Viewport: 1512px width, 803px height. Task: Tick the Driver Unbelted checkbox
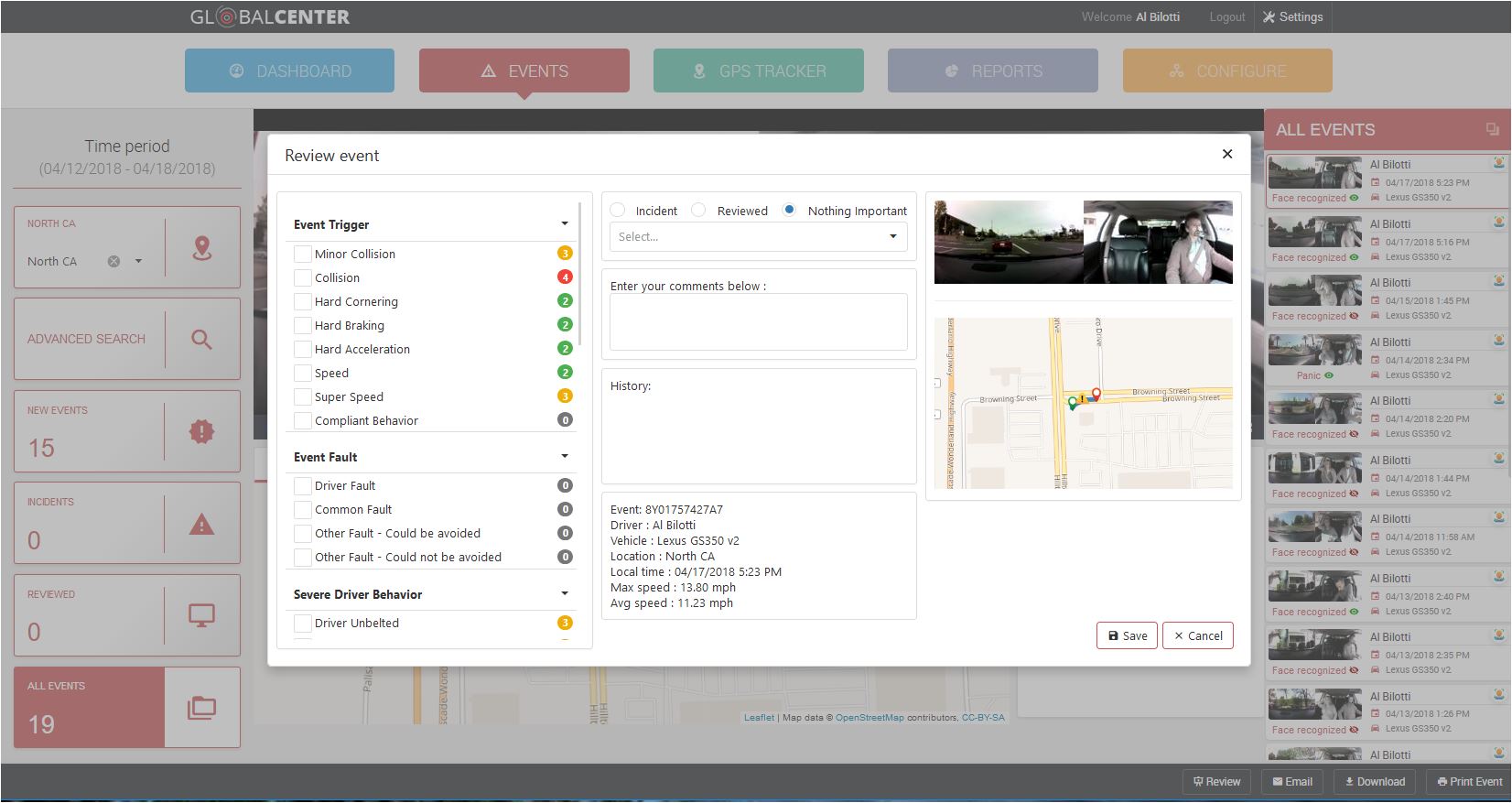click(x=302, y=623)
